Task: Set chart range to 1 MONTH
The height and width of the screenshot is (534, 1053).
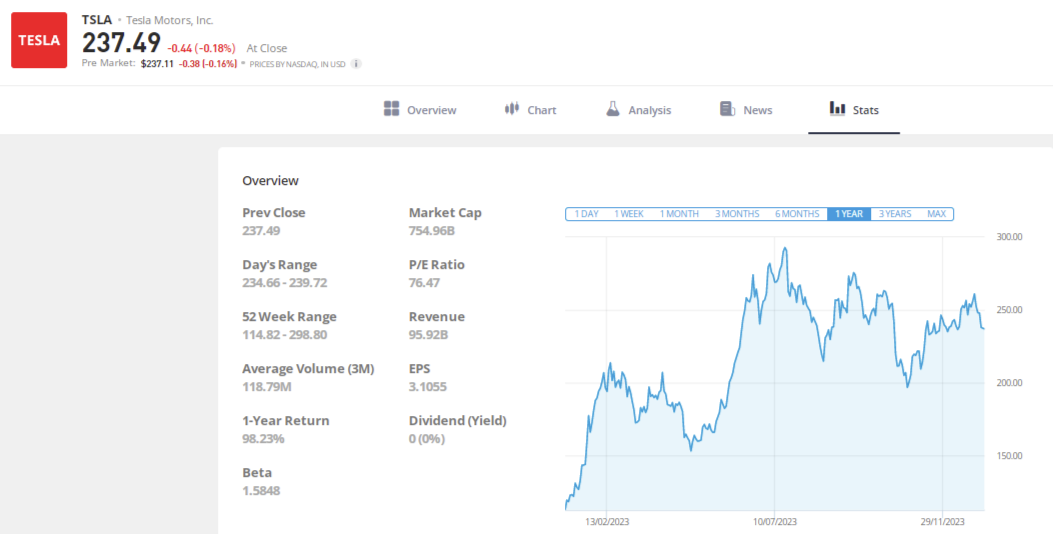Action: click(679, 214)
